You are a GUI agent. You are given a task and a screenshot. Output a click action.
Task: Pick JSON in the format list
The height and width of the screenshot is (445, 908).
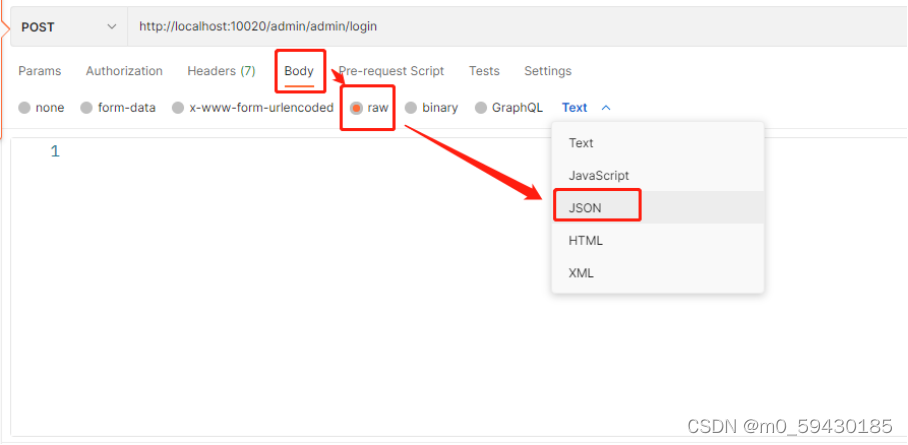pos(658,207)
